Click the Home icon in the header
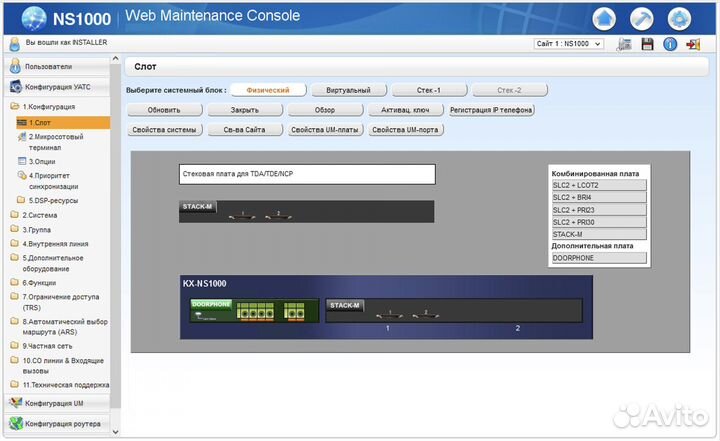The width and height of the screenshot is (720, 441). point(604,18)
